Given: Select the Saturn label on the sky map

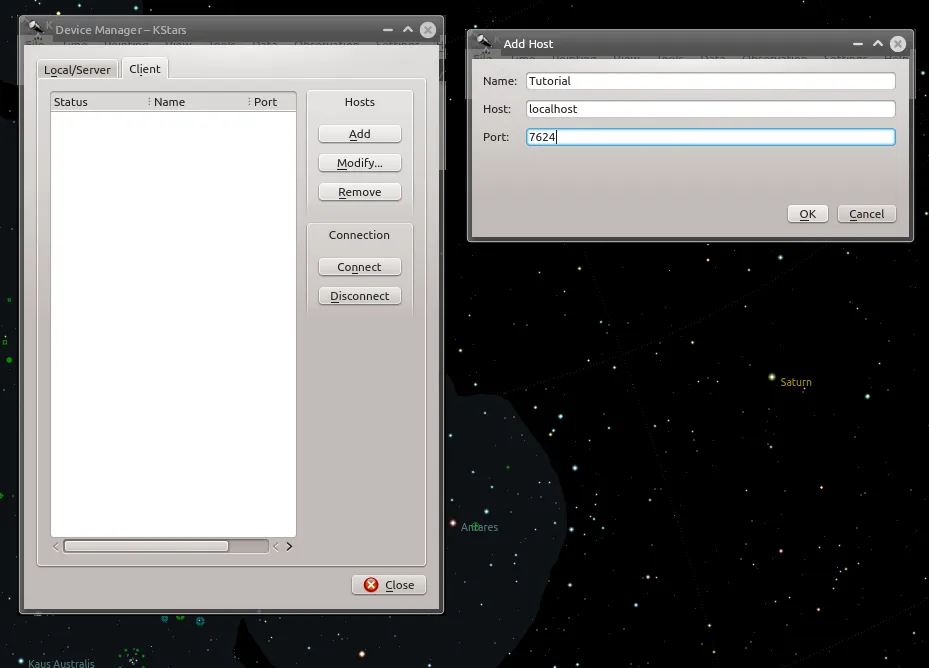Looking at the screenshot, I should coord(796,382).
